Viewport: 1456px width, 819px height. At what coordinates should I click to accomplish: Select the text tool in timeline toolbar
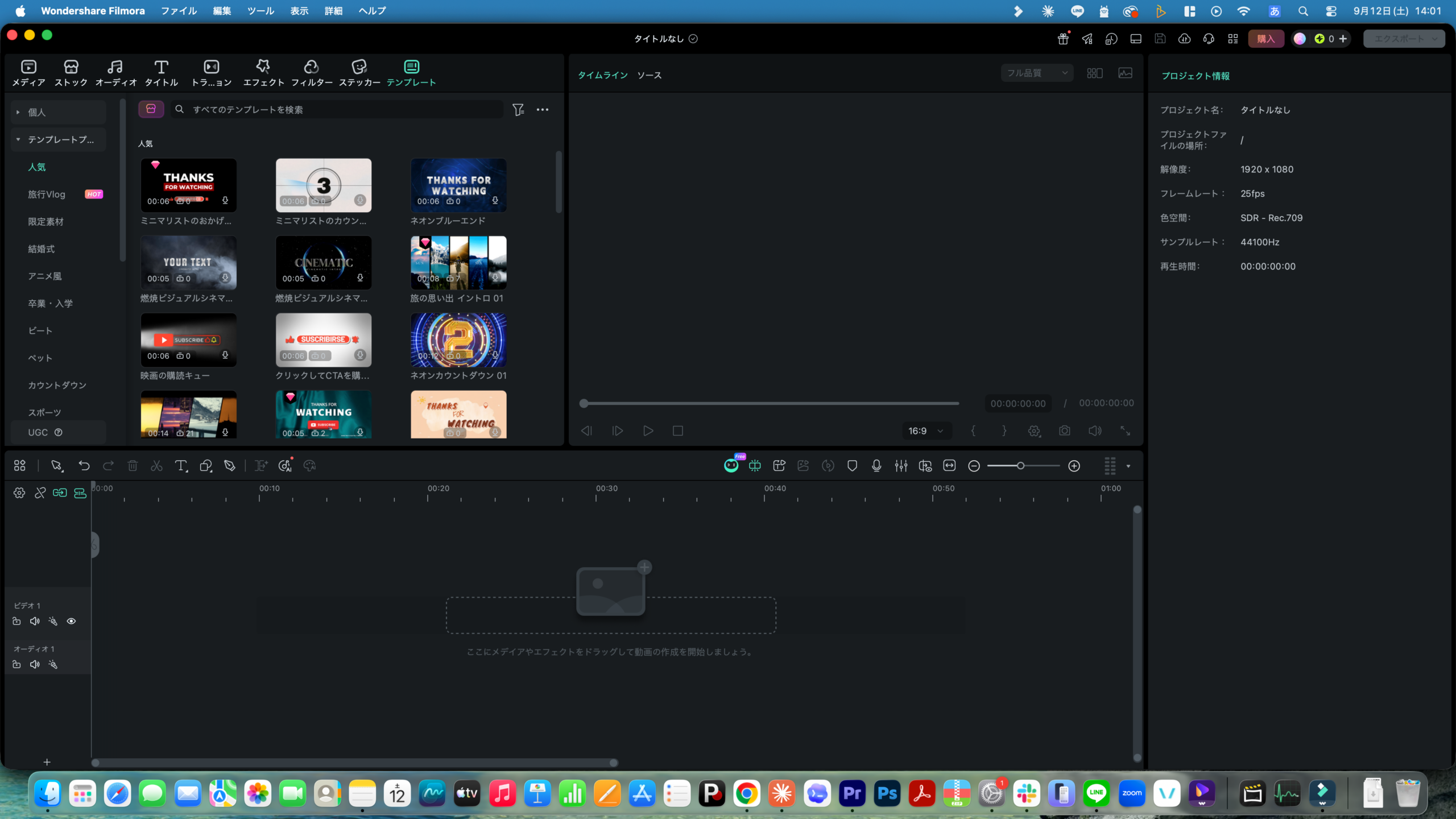(181, 466)
